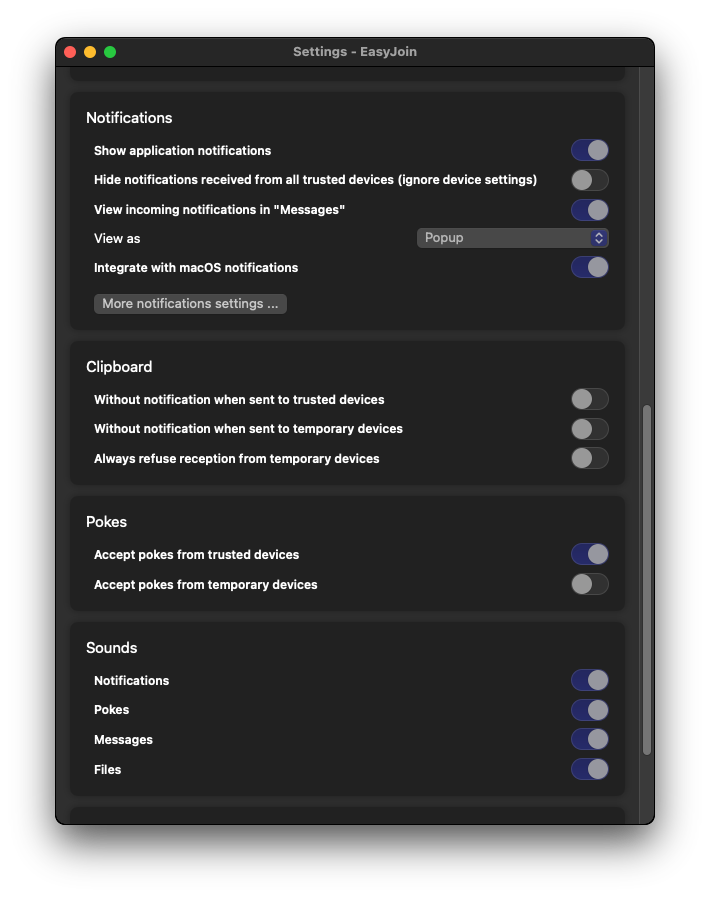The width and height of the screenshot is (710, 898).
Task: Disable Messages sound switch
Action: (589, 739)
